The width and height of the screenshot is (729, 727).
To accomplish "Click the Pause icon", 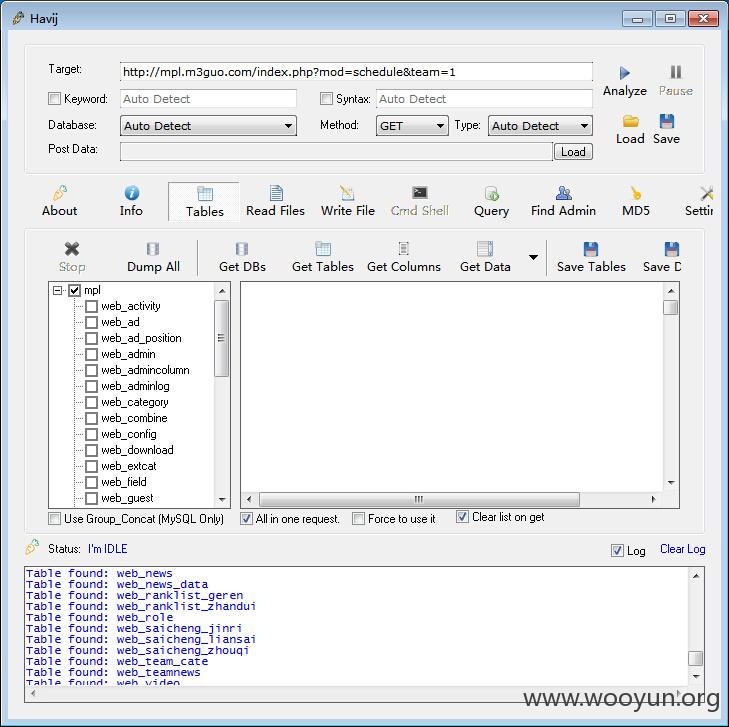I will 676,72.
